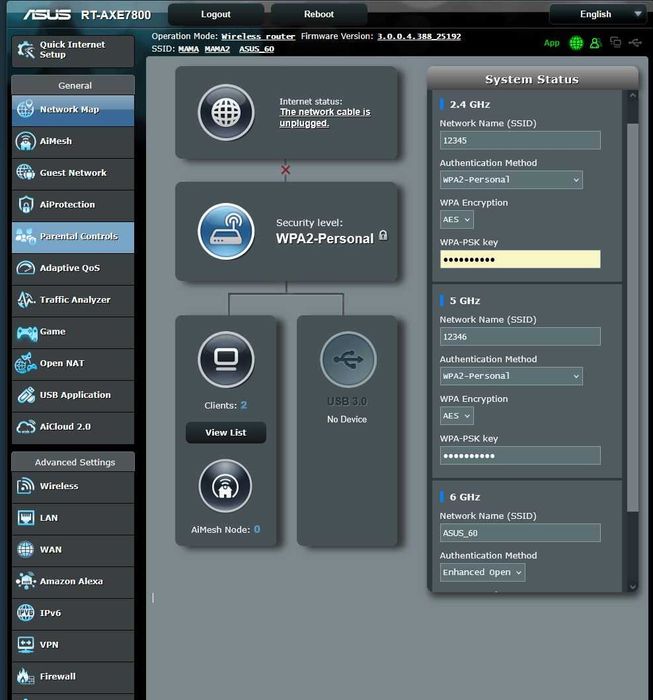Open the USB 3.0 device icon

pyautogui.click(x=348, y=359)
